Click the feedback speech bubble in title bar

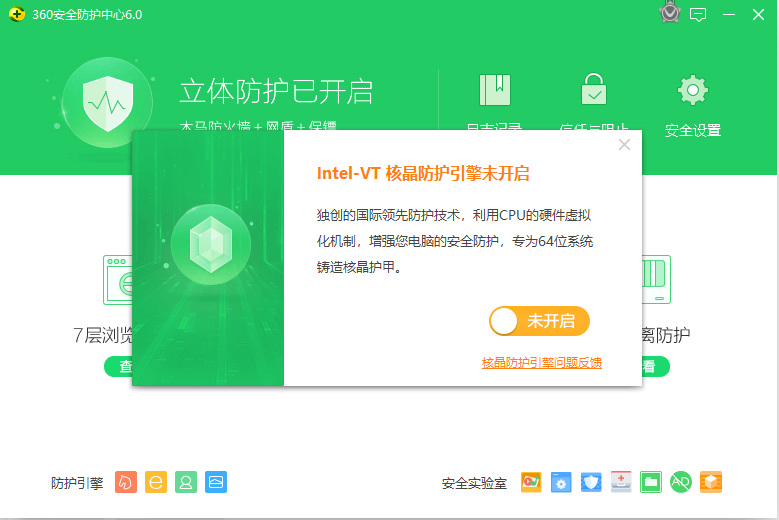click(x=698, y=14)
